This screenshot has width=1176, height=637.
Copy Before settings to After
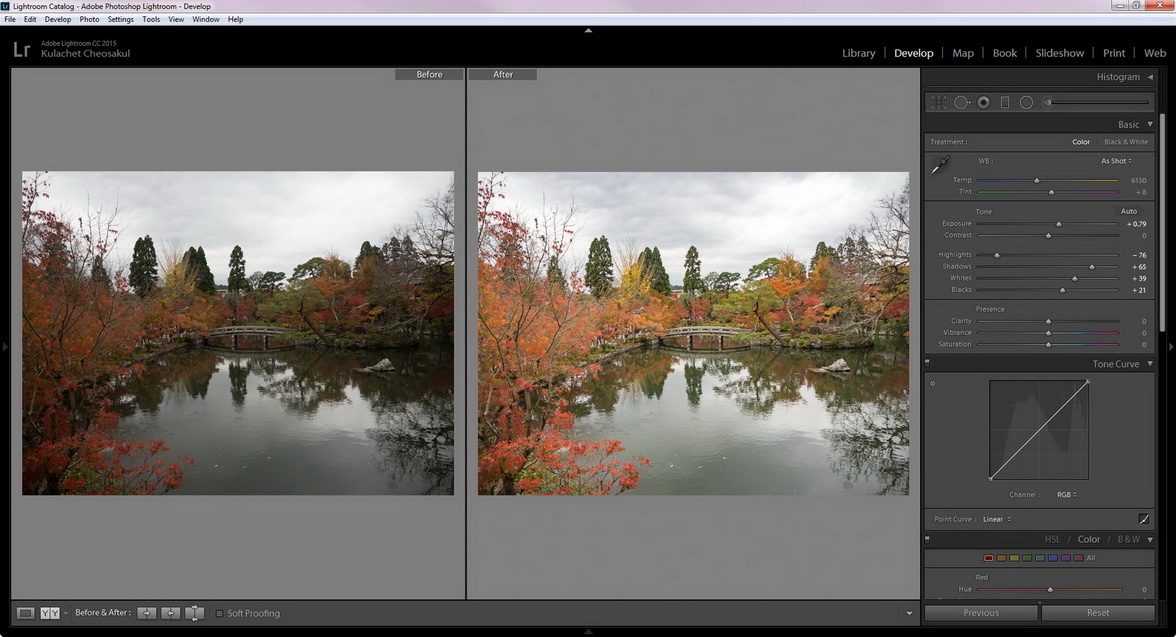pos(146,613)
